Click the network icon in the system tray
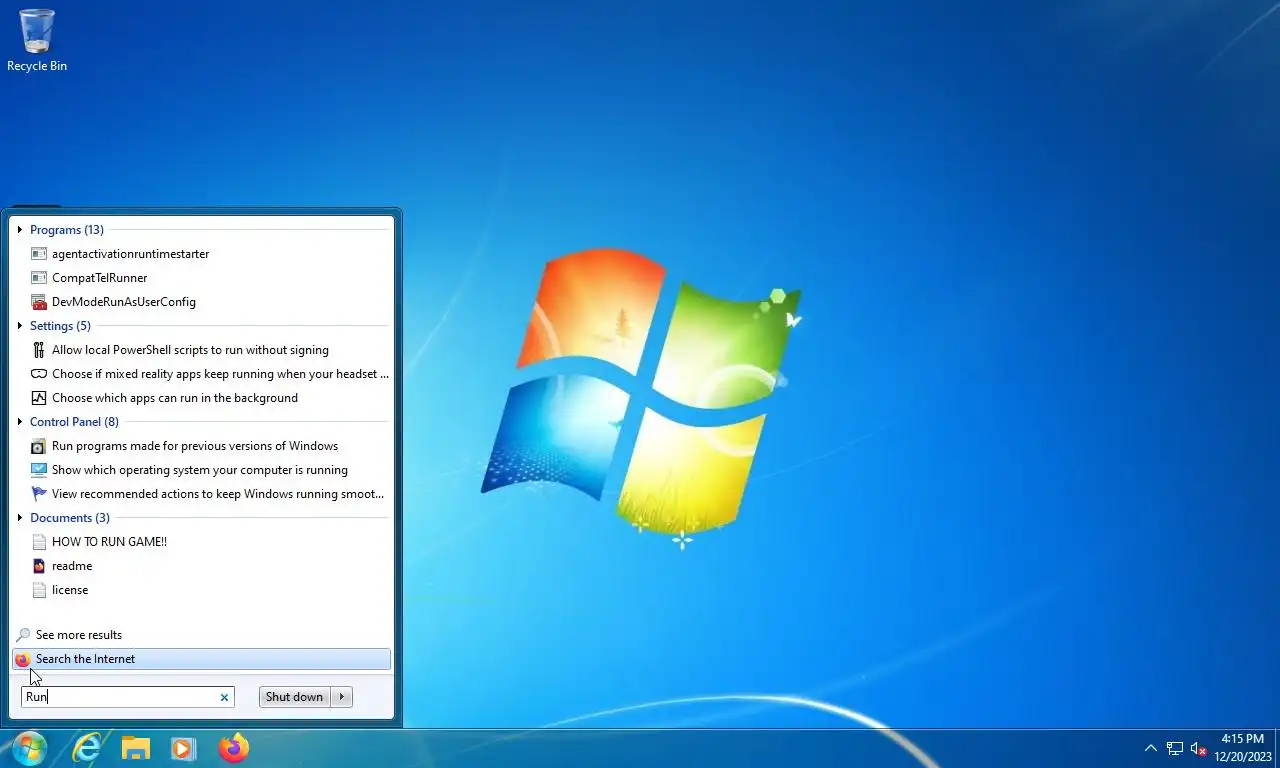1280x768 pixels. click(x=1175, y=748)
